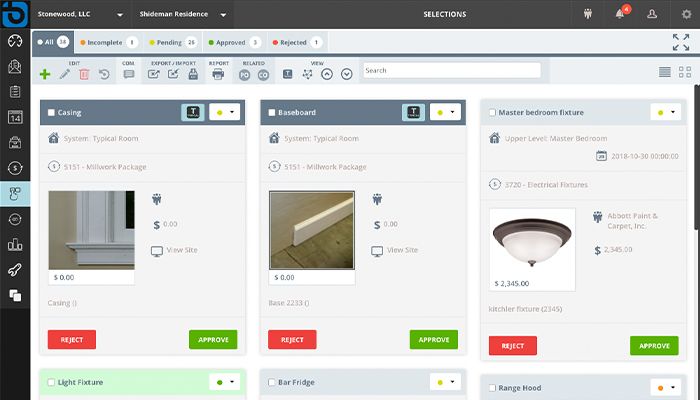Viewport: 700px width, 400px height.
Task: Select the Approved tab
Action: tap(235, 42)
